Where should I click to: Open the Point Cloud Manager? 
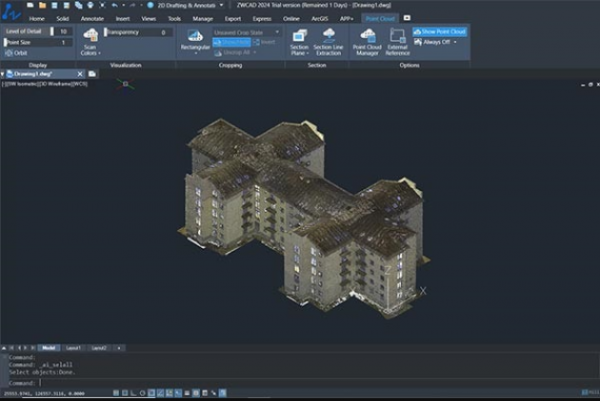pos(368,40)
